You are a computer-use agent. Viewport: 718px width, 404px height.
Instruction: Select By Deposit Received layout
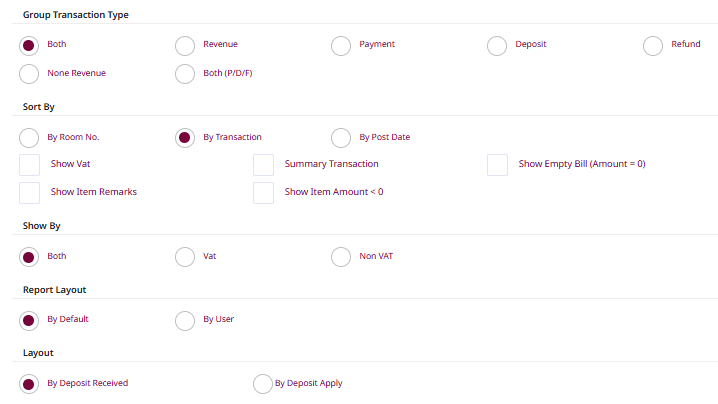click(29, 384)
